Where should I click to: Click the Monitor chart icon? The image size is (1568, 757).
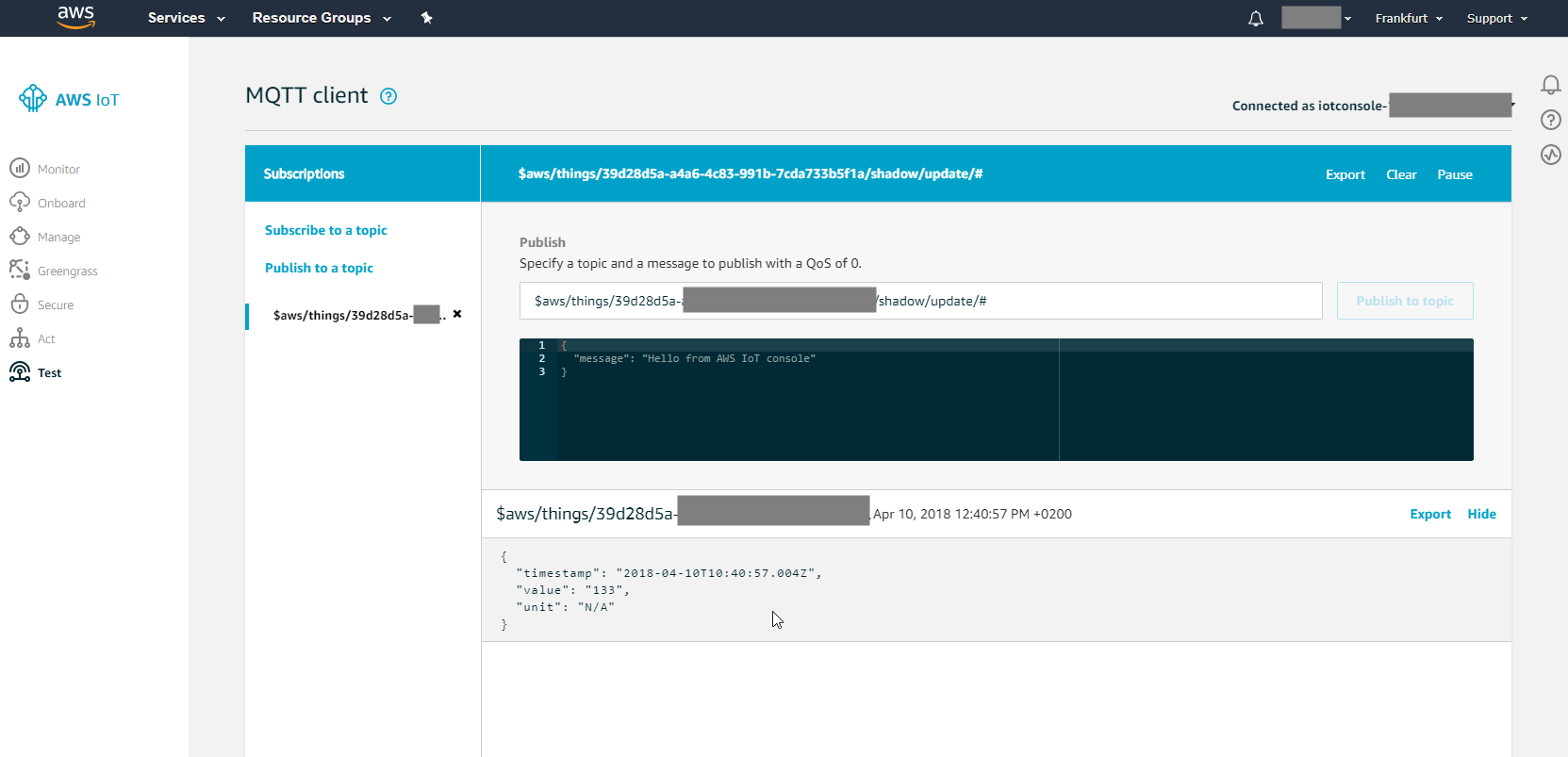[20, 168]
